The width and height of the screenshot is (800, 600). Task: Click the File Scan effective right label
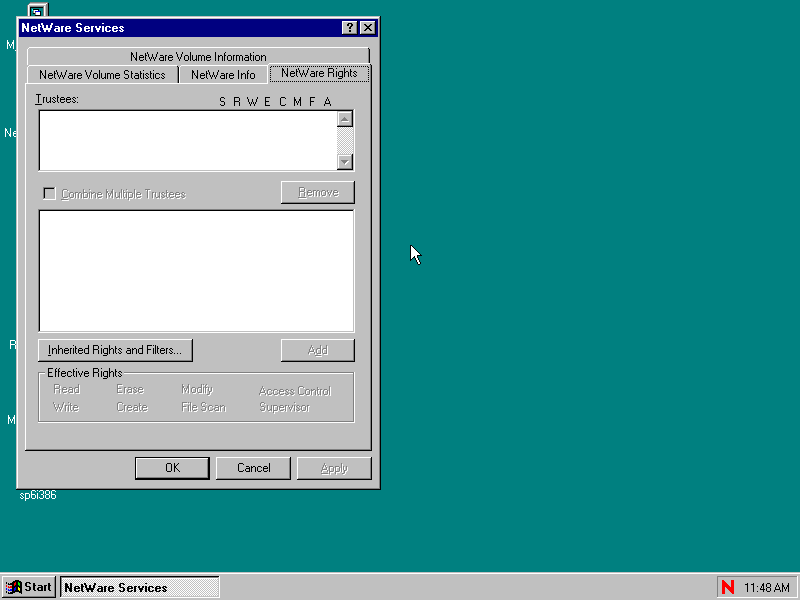click(x=204, y=407)
